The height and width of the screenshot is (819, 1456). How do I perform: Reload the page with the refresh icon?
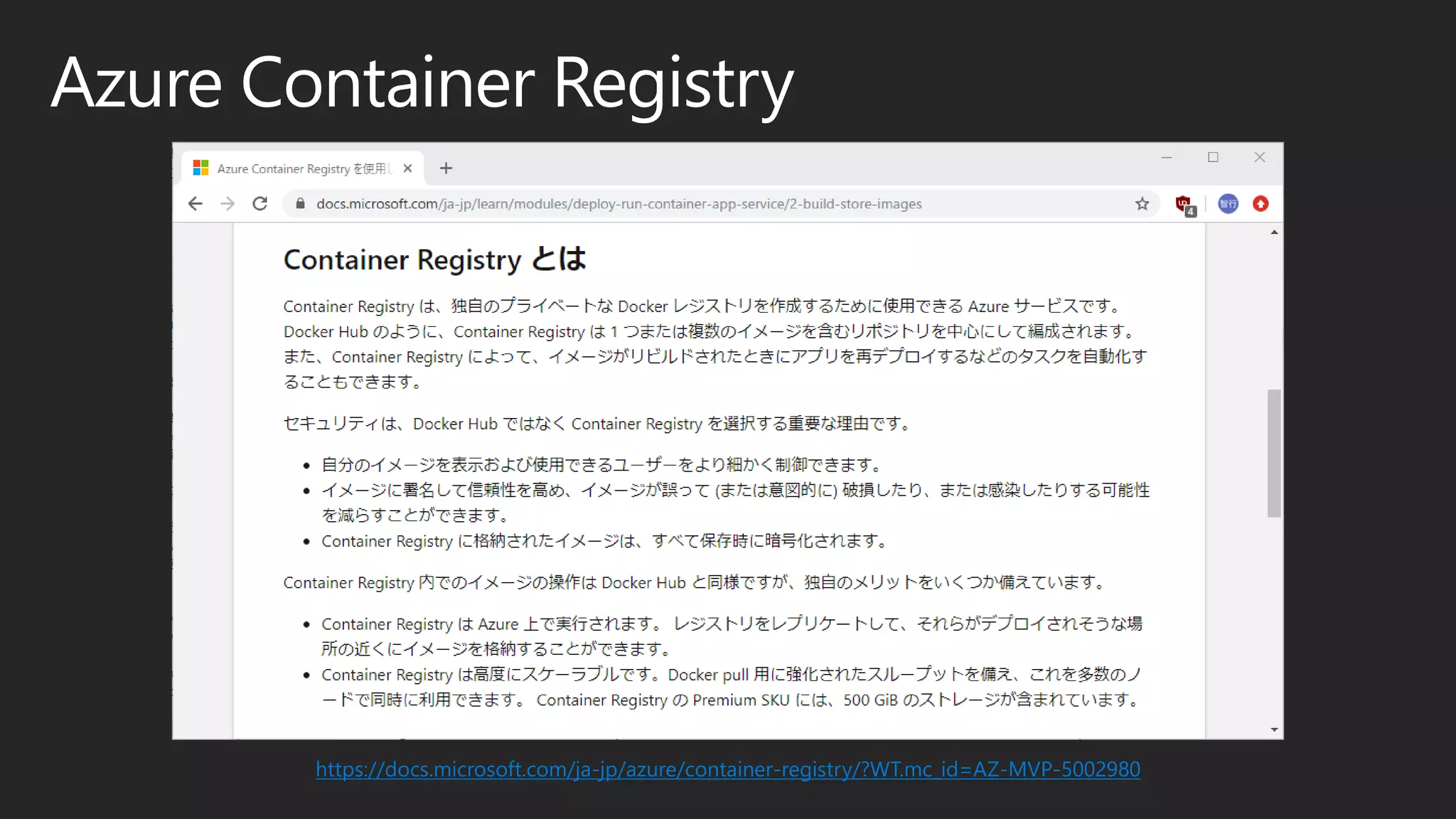260,204
